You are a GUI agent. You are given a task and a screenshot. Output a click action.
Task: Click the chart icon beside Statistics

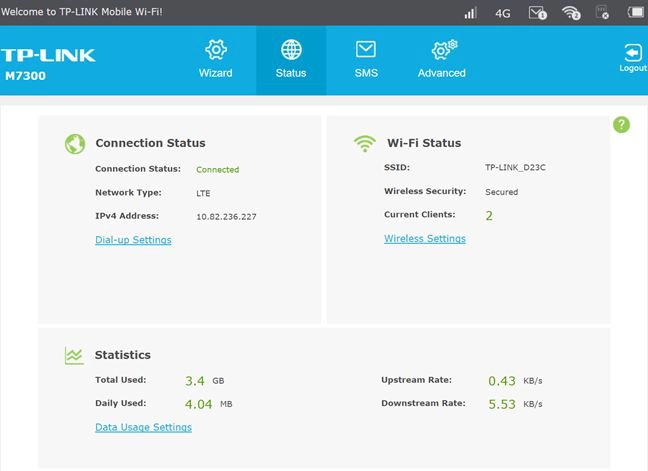coord(74,355)
